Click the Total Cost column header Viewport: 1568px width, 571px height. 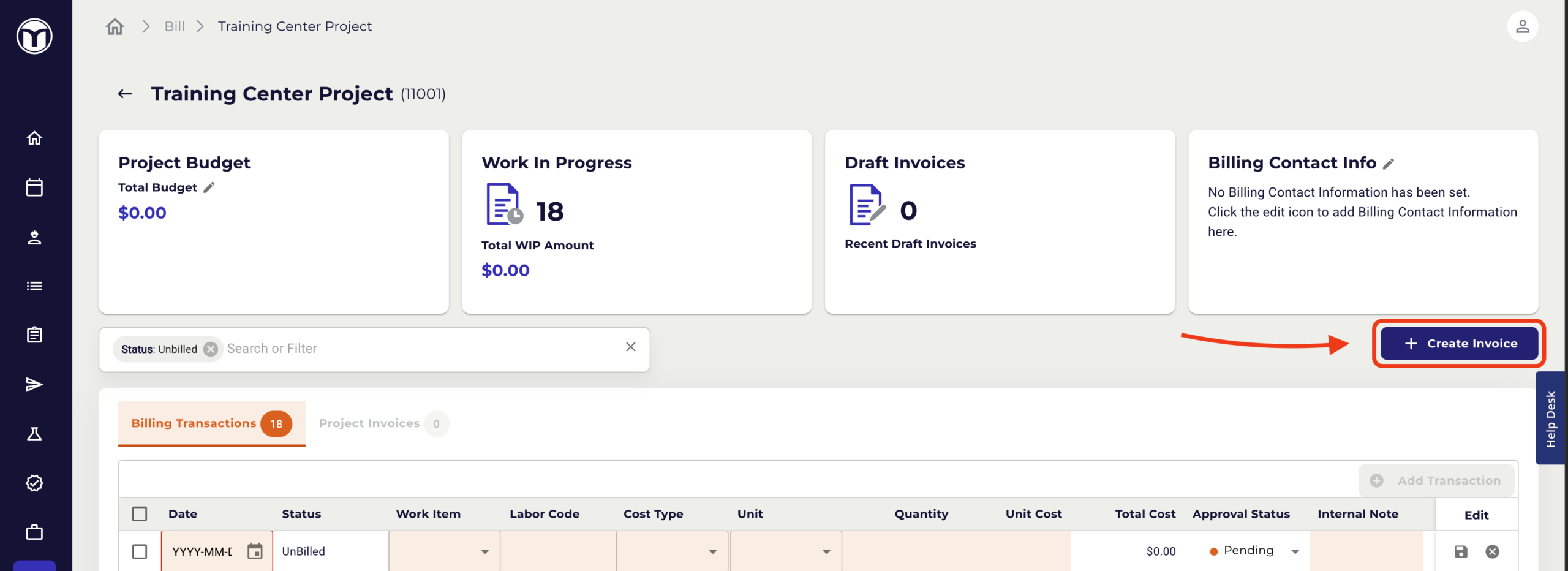coord(1145,514)
